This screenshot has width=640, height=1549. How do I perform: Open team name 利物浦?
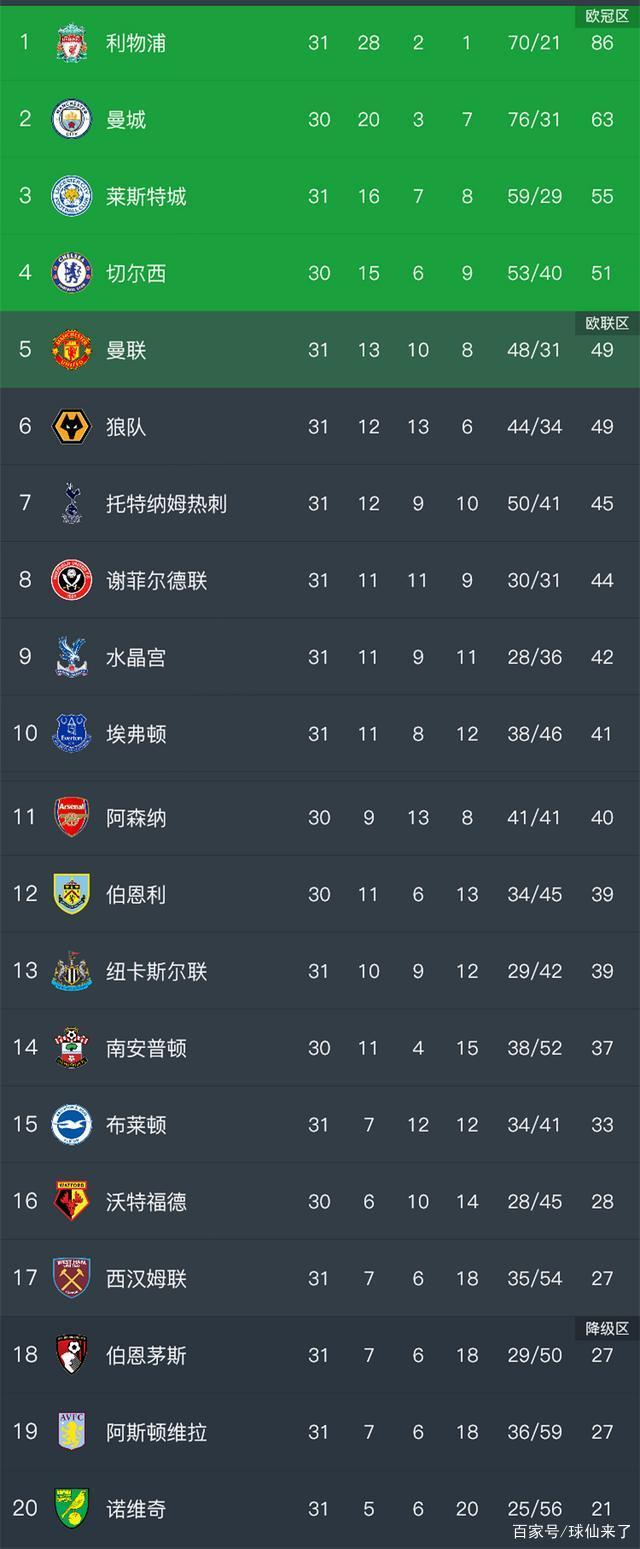click(x=136, y=43)
